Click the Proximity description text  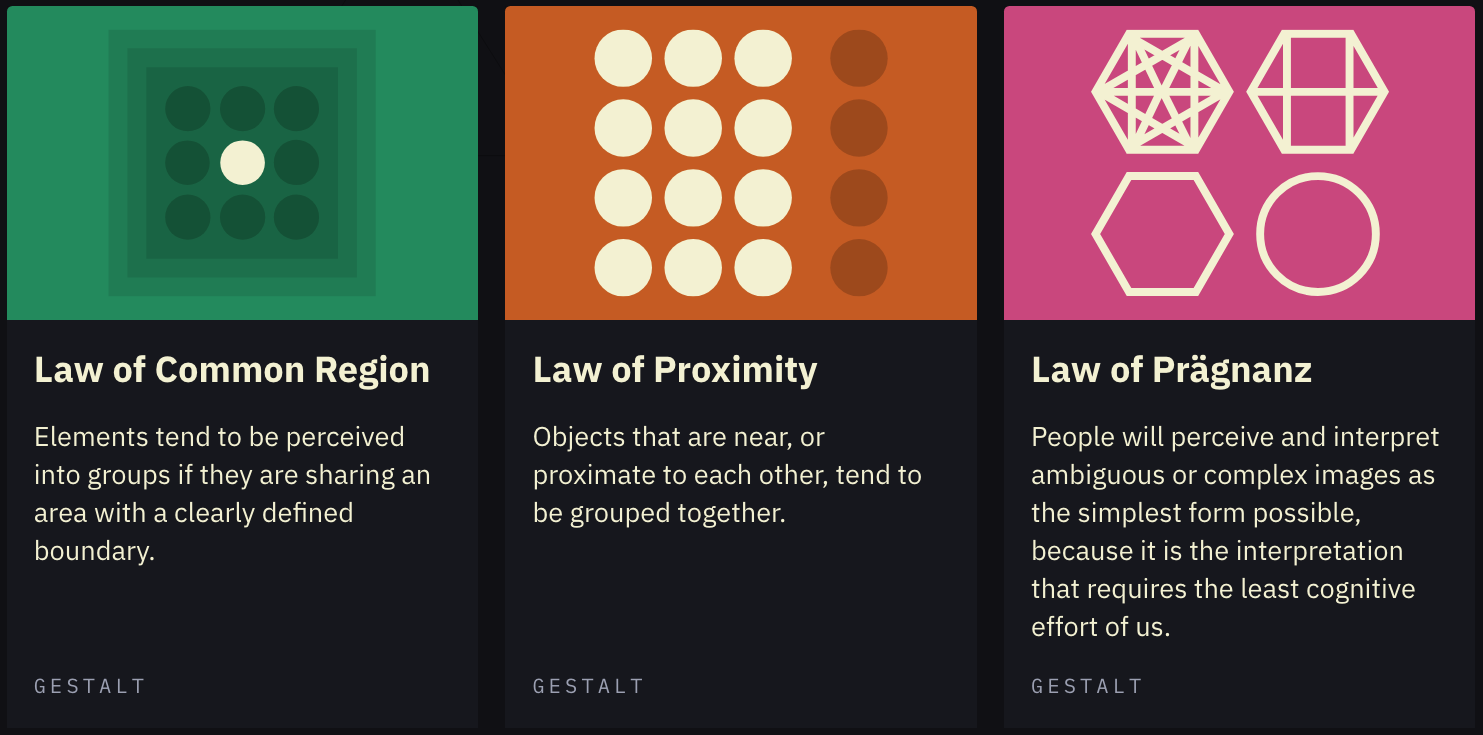727,475
